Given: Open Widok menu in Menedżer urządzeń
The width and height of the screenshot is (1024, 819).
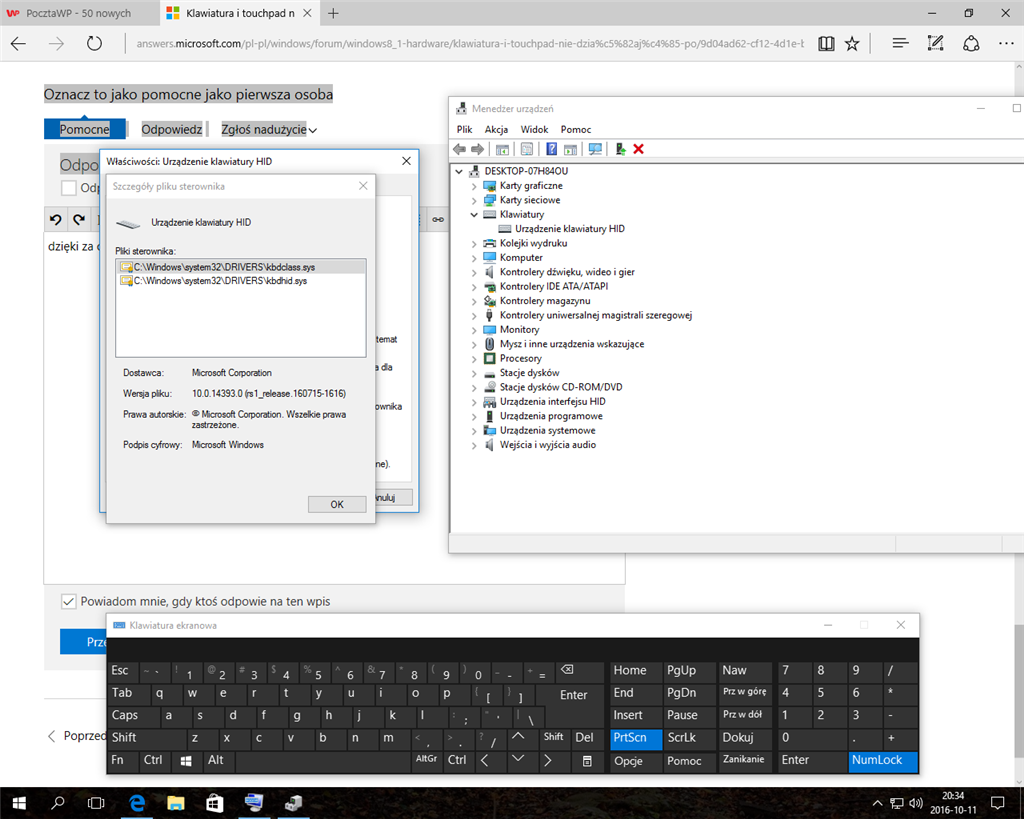Looking at the screenshot, I should coord(534,129).
